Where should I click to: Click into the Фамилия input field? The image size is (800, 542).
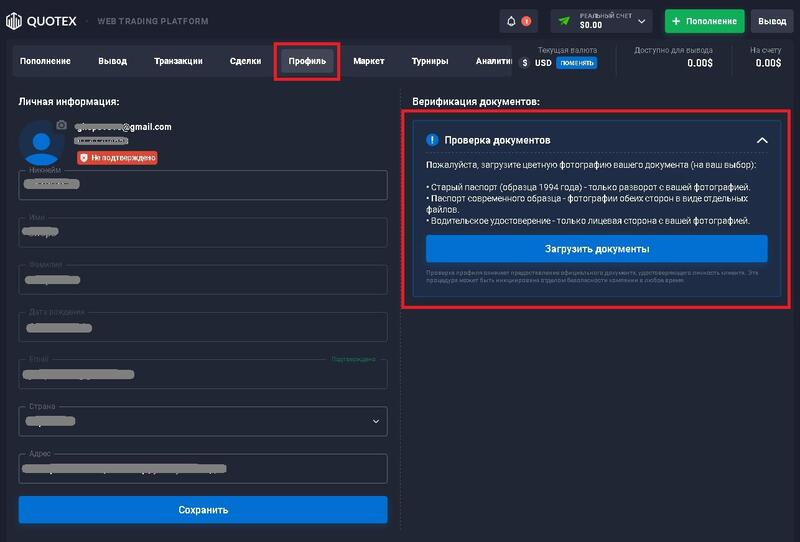click(x=203, y=279)
